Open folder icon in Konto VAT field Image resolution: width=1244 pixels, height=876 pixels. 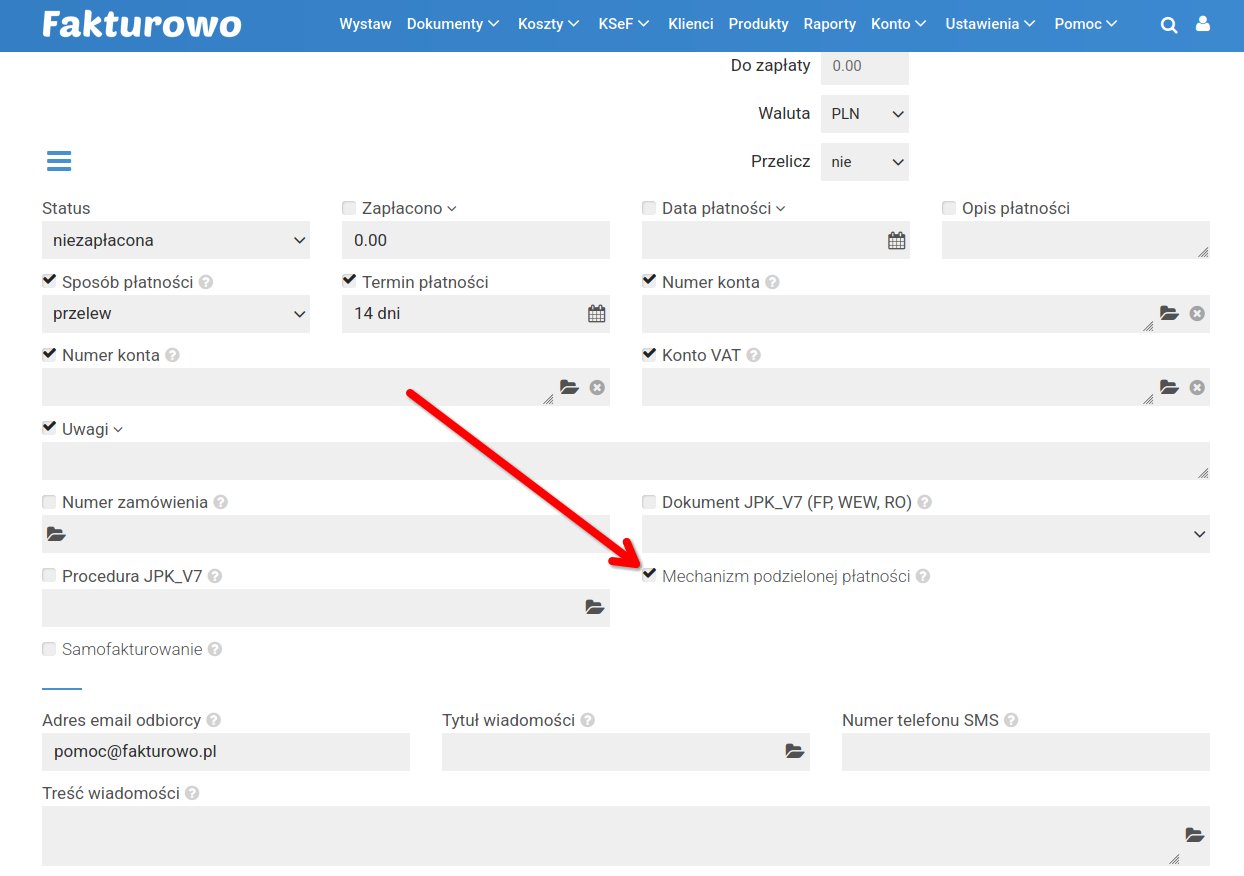coord(1169,387)
